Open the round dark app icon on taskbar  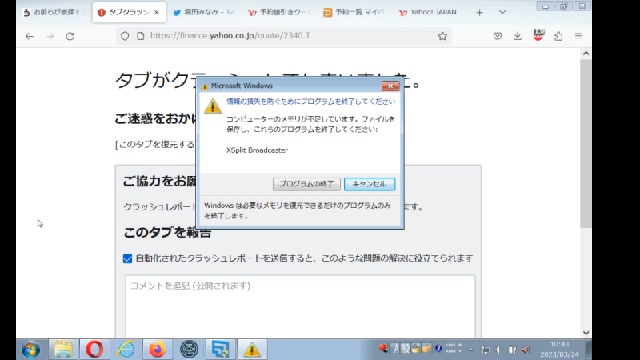tap(189, 349)
